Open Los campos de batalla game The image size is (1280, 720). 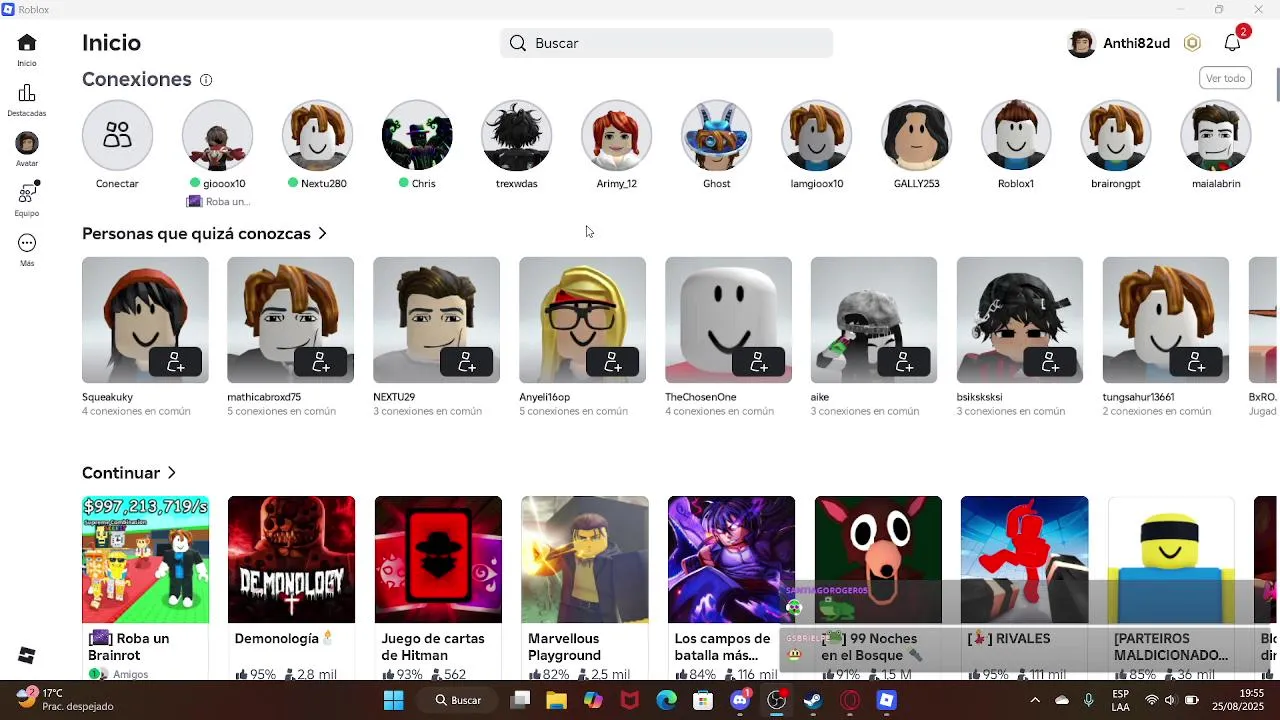(x=731, y=560)
